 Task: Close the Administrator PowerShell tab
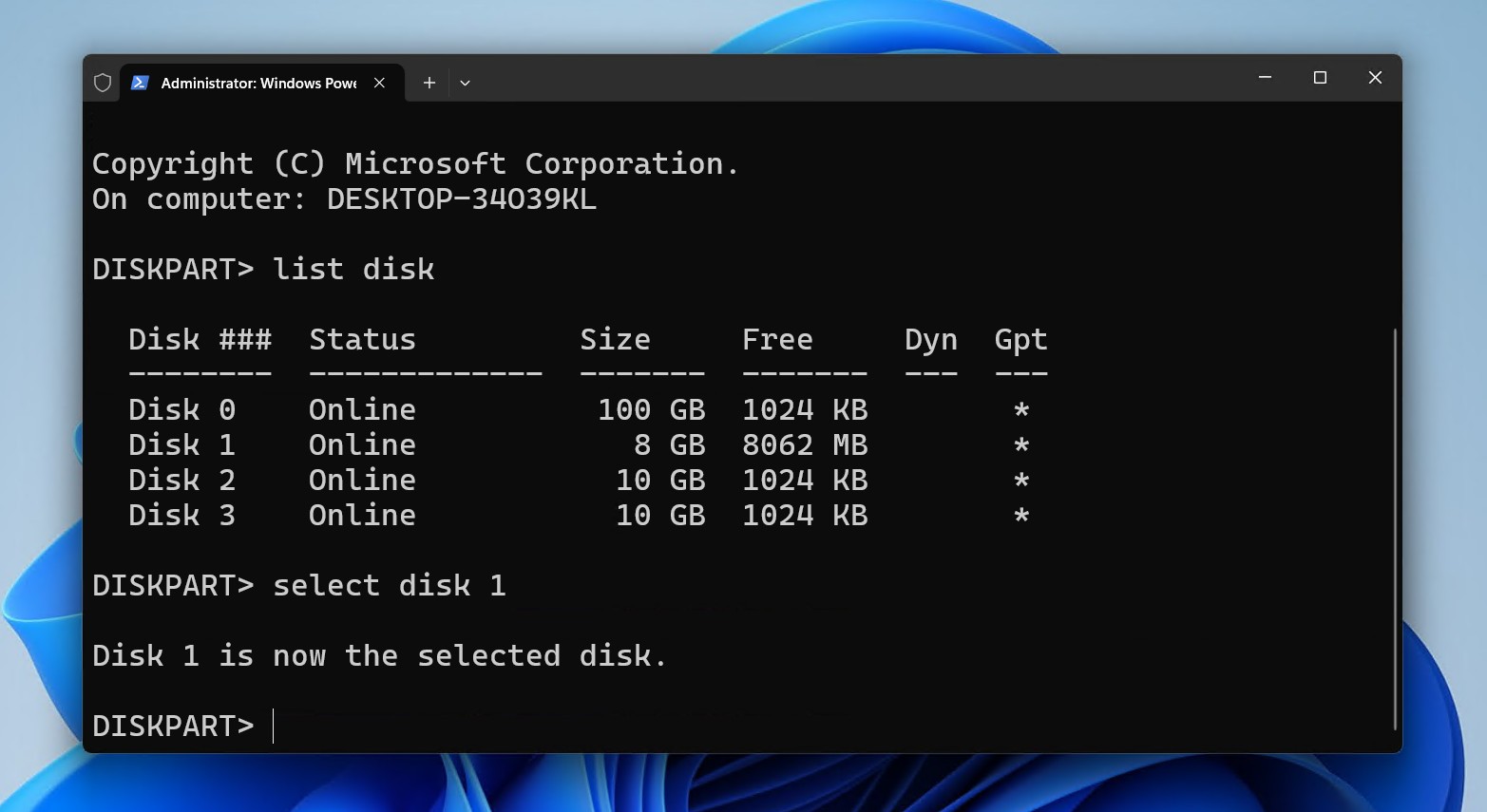coord(378,83)
